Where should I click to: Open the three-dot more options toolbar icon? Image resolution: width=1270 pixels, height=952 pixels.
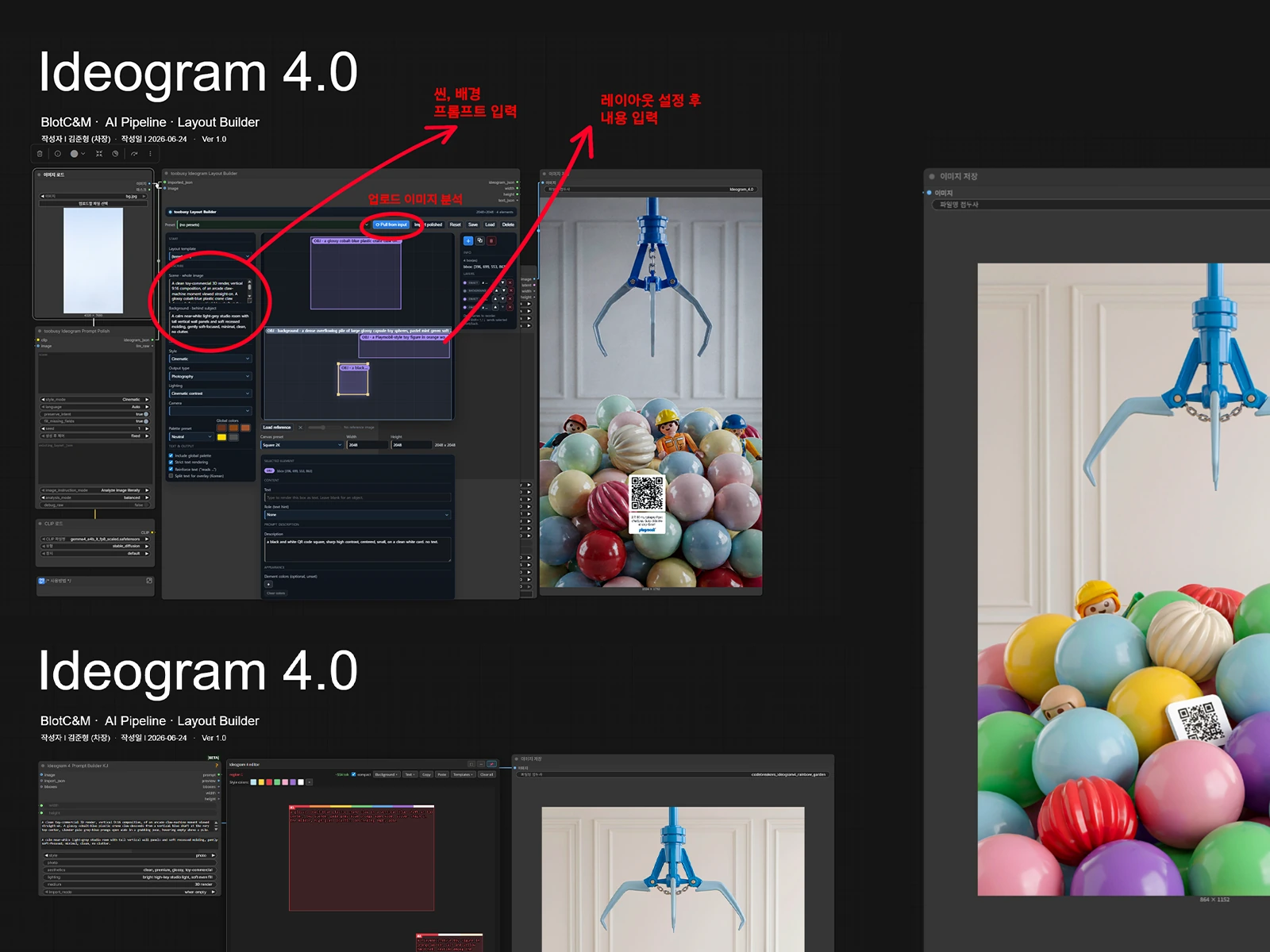[150, 154]
